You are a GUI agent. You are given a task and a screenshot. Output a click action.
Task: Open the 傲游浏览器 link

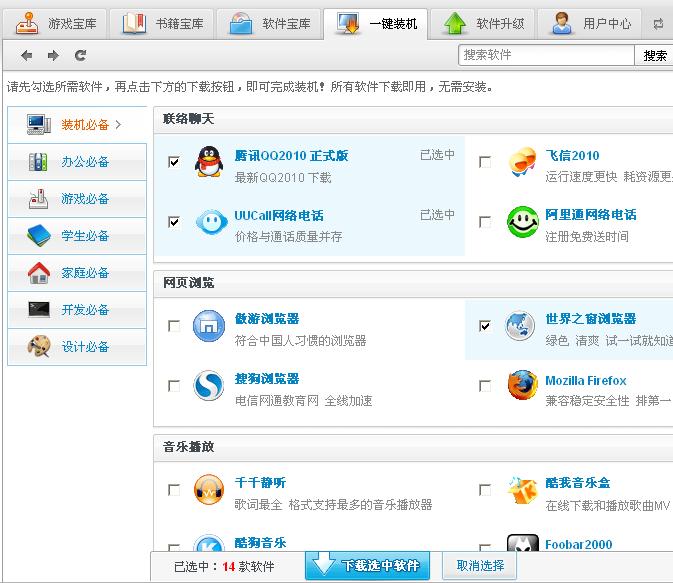point(267,319)
